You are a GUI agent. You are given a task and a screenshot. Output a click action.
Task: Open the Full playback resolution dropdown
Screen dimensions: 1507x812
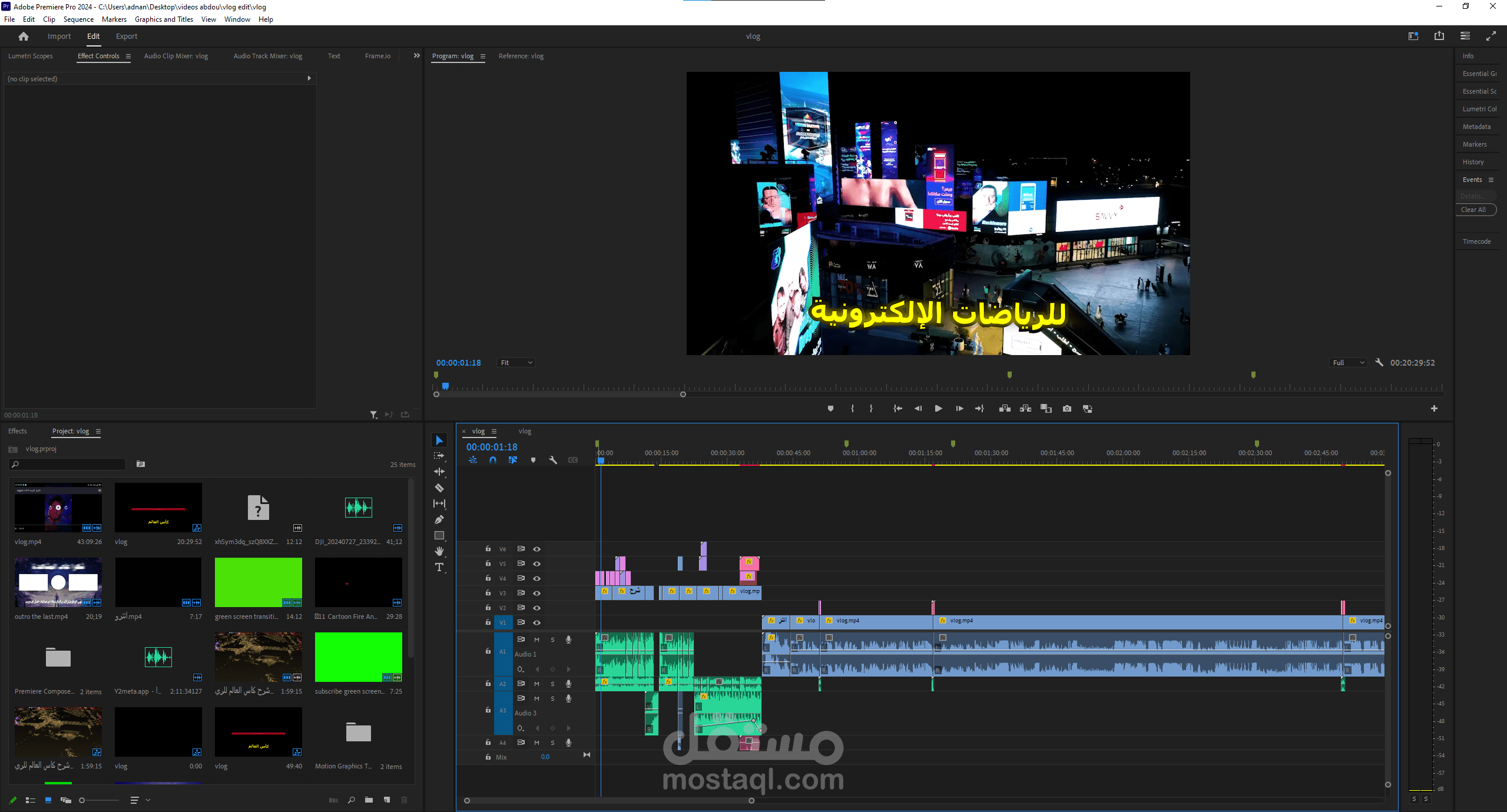pyautogui.click(x=1347, y=363)
